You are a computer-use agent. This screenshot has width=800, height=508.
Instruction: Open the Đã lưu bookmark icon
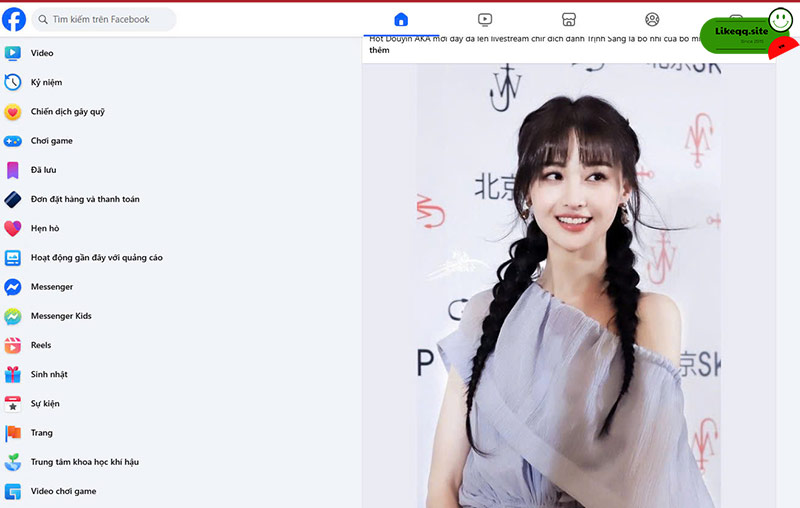point(13,170)
